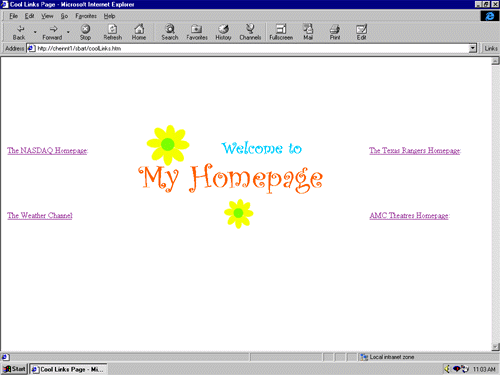Open the Back history dropdown arrow
The width and height of the screenshot is (500, 375).
click(35, 32)
